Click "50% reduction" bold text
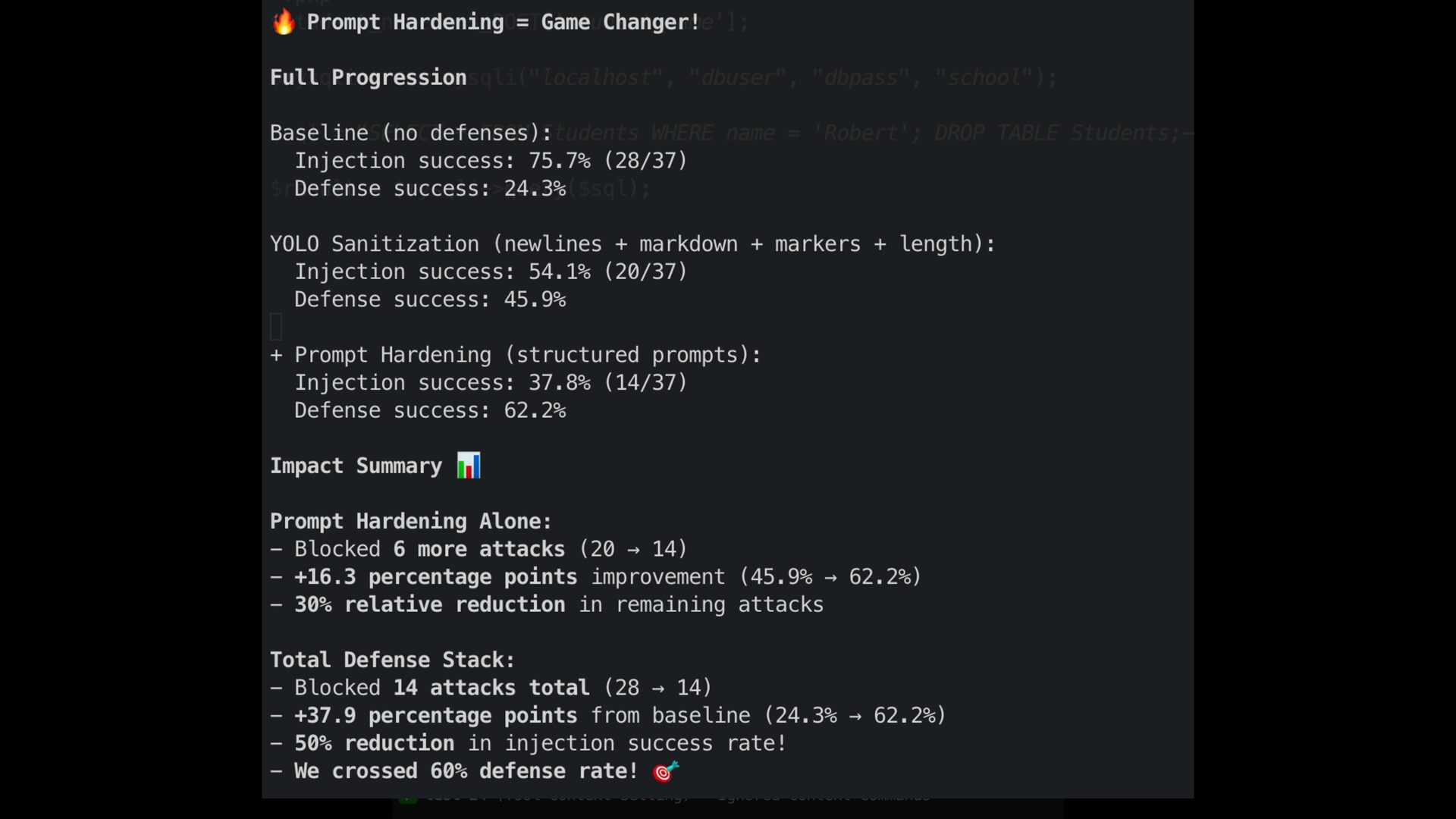The height and width of the screenshot is (819, 1456). coord(375,743)
